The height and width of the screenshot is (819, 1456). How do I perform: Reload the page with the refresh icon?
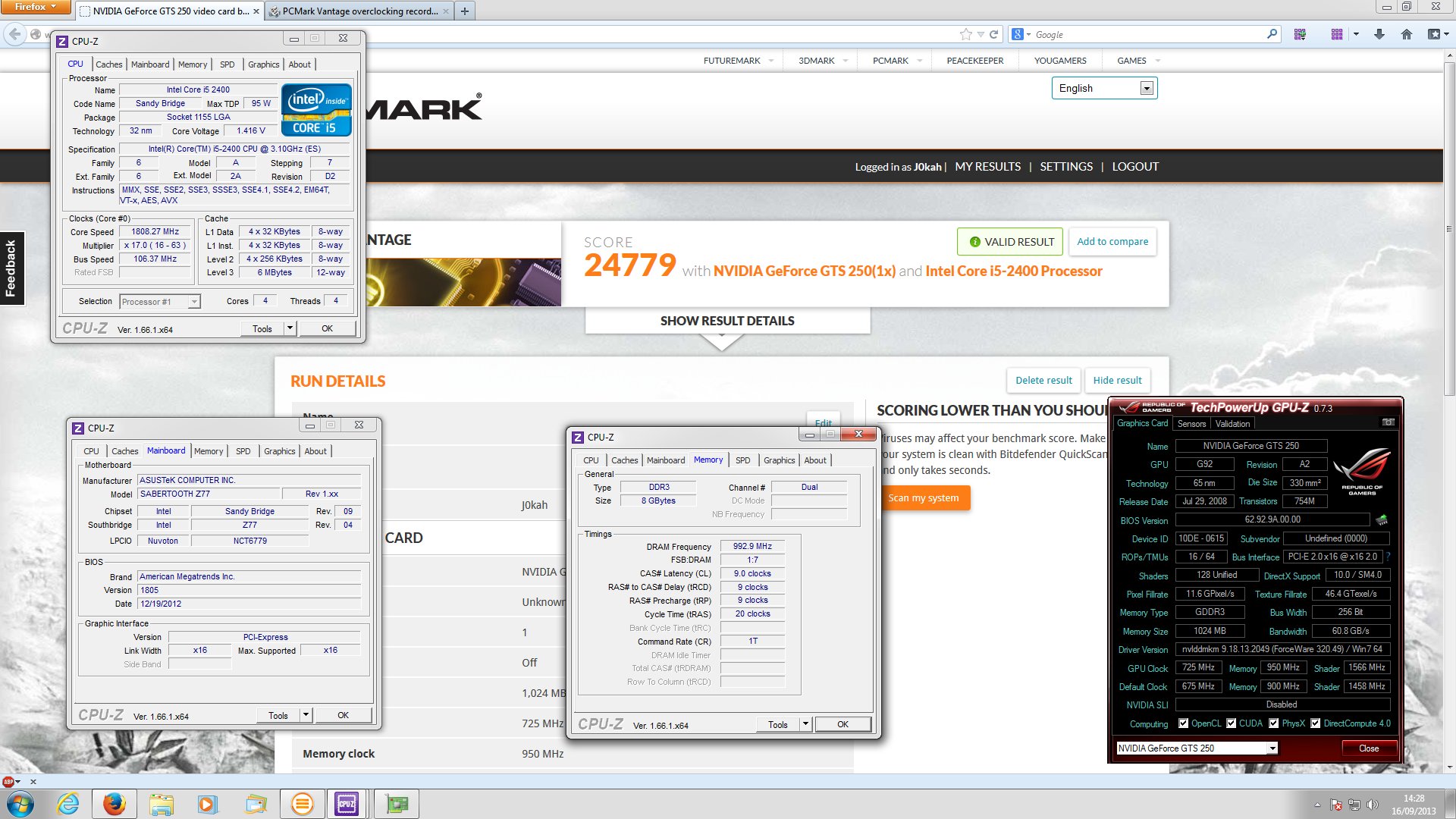993,34
